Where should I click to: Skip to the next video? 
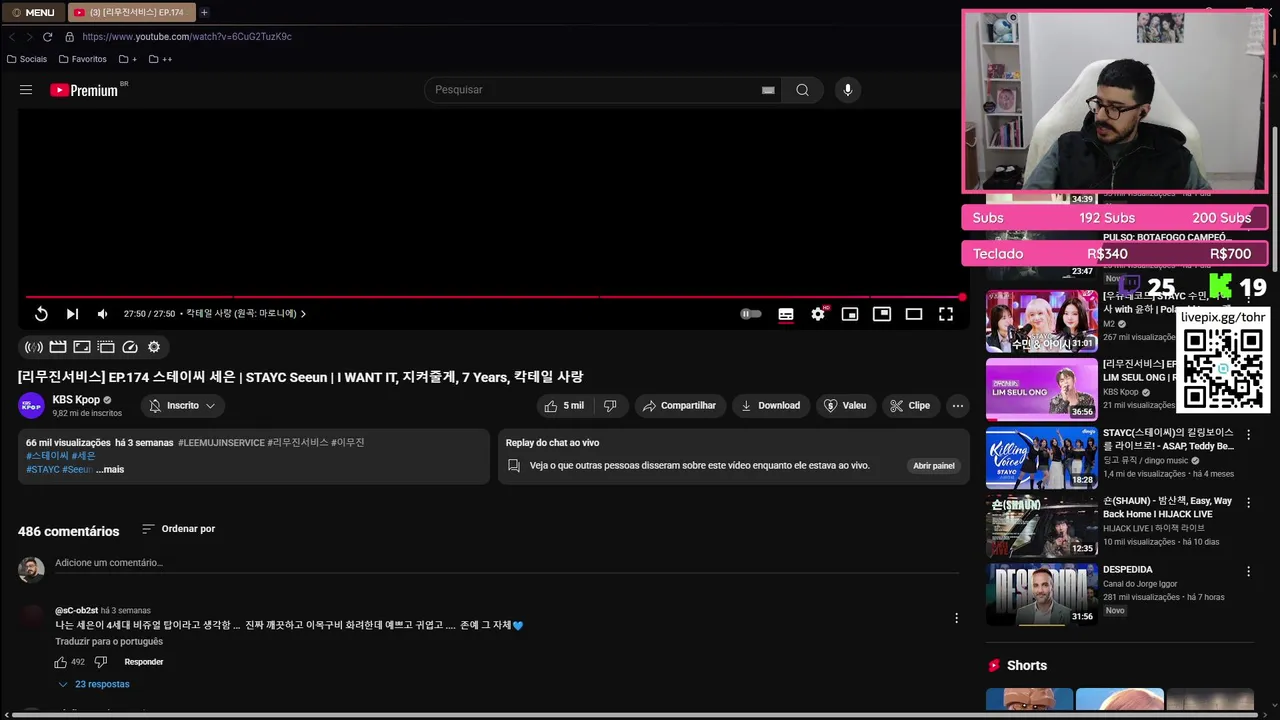(72, 314)
